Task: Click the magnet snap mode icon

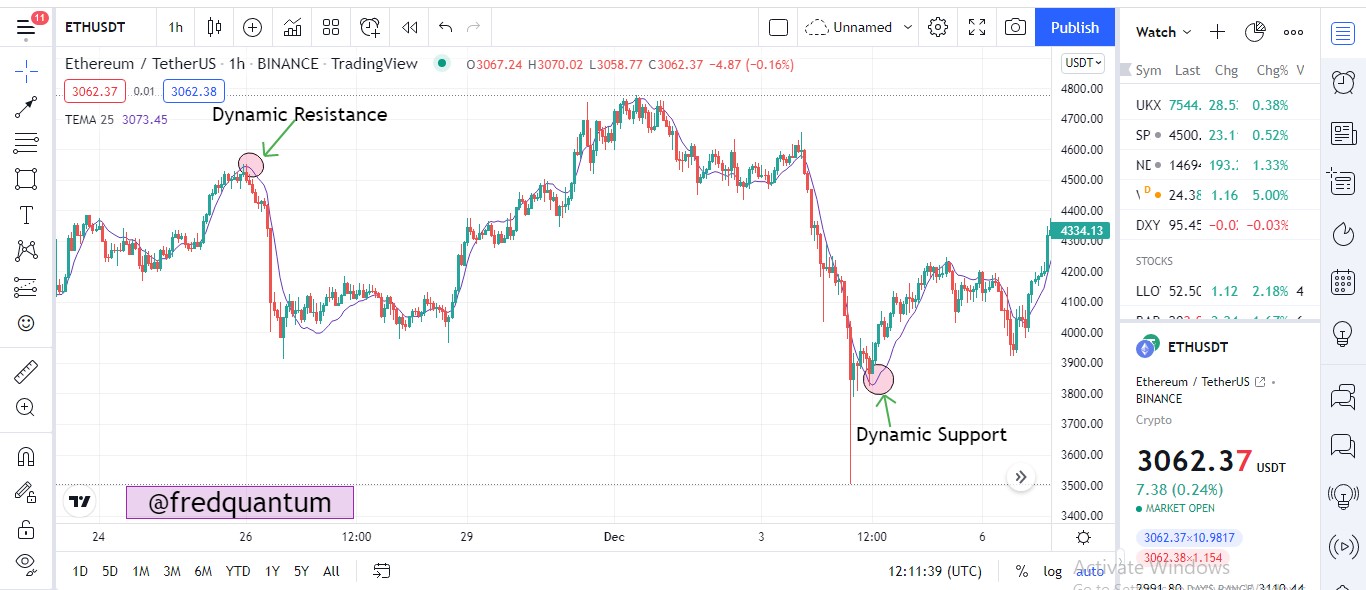Action: (x=26, y=457)
